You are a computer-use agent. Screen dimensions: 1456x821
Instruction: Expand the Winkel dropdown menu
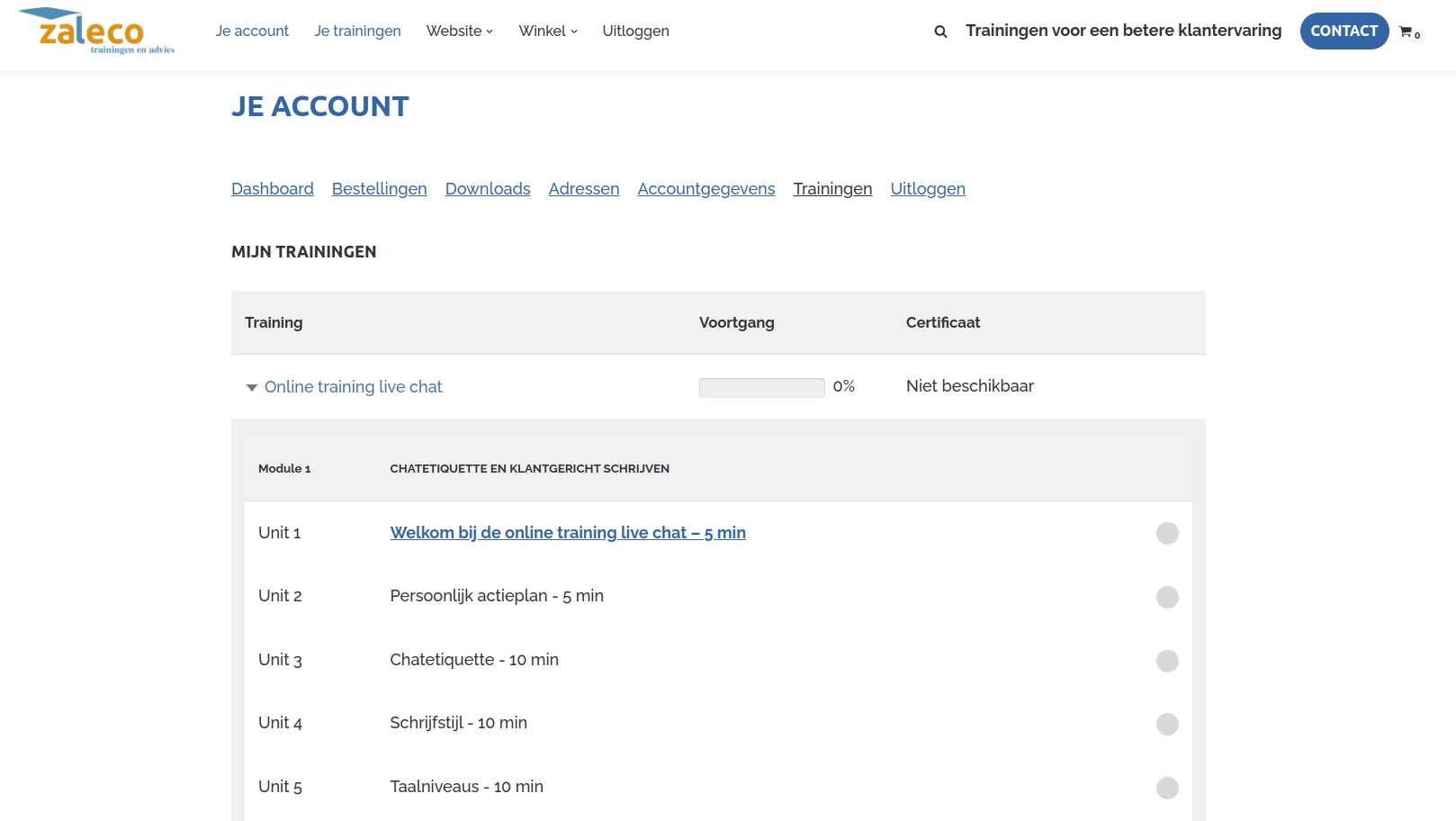547,31
